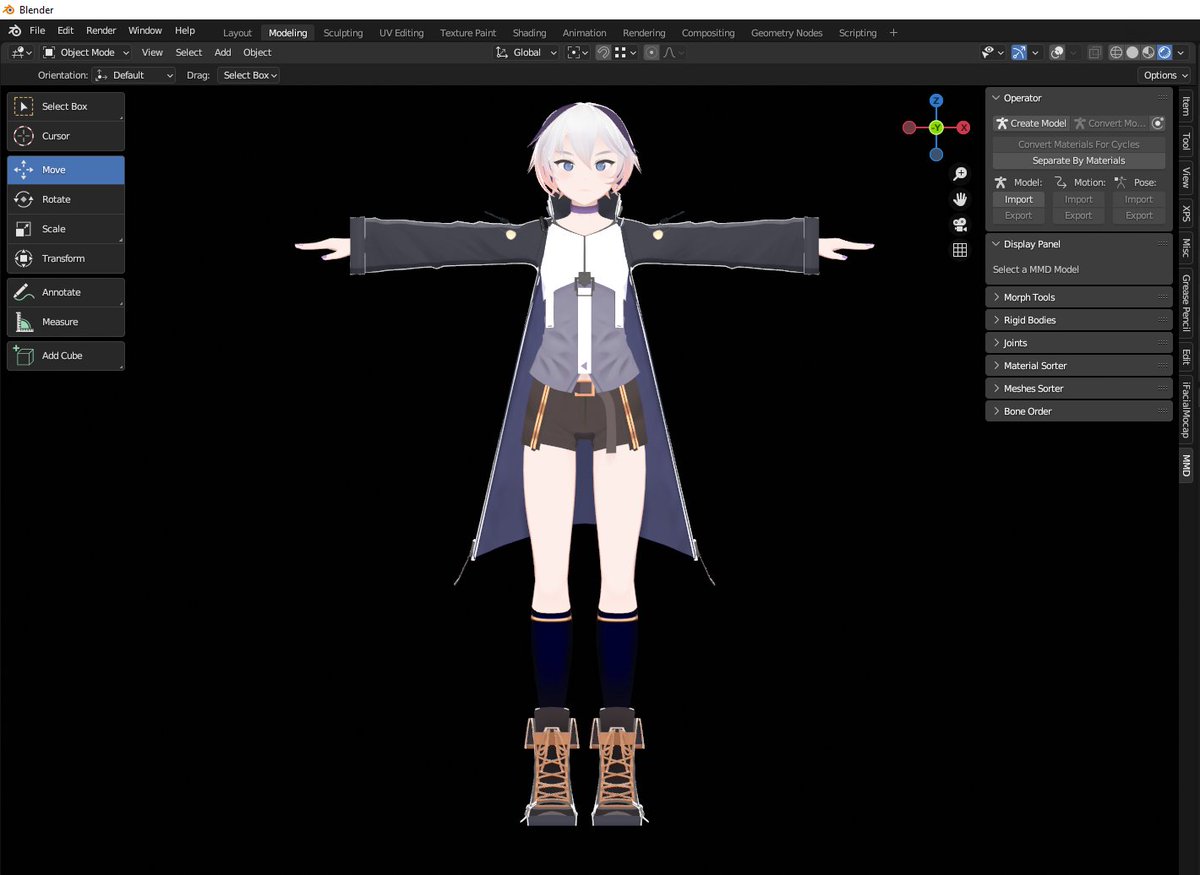
Task: Open the Orientation Default dropdown
Action: pos(134,75)
